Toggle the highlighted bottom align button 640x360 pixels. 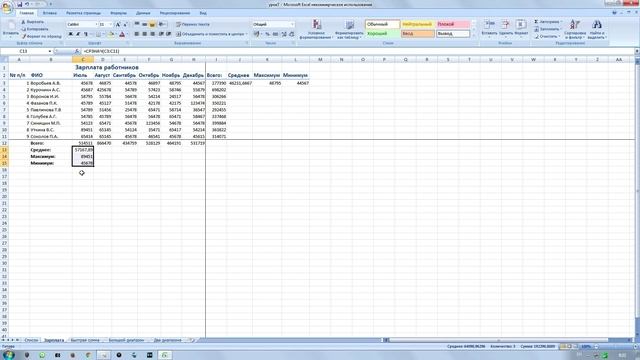pos(152,24)
